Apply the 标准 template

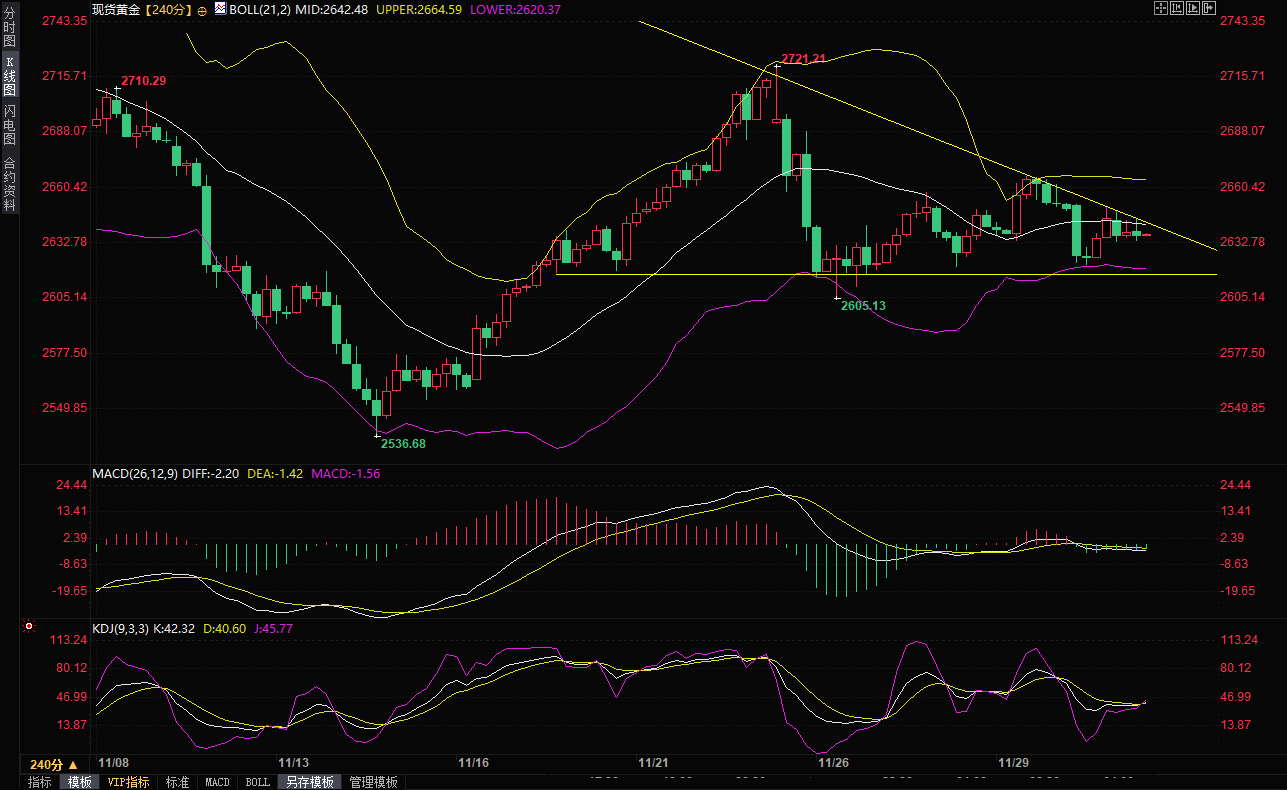tap(177, 782)
